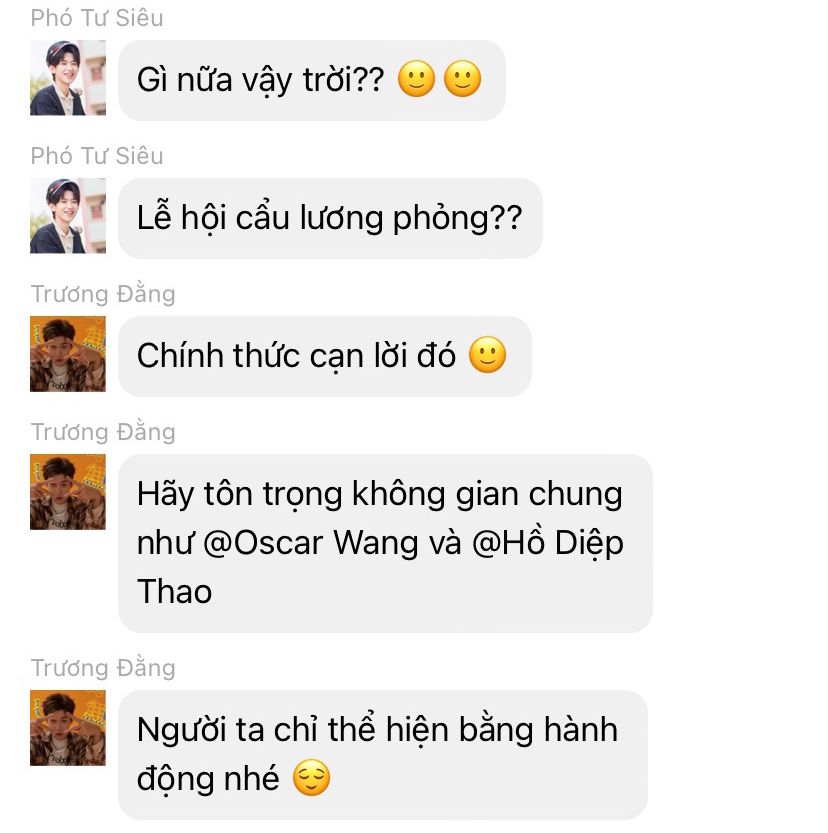Click 'Trương Đằng' name above 'Chính thức cạn lời đó'
The height and width of the screenshot is (833, 828).
coord(103,294)
